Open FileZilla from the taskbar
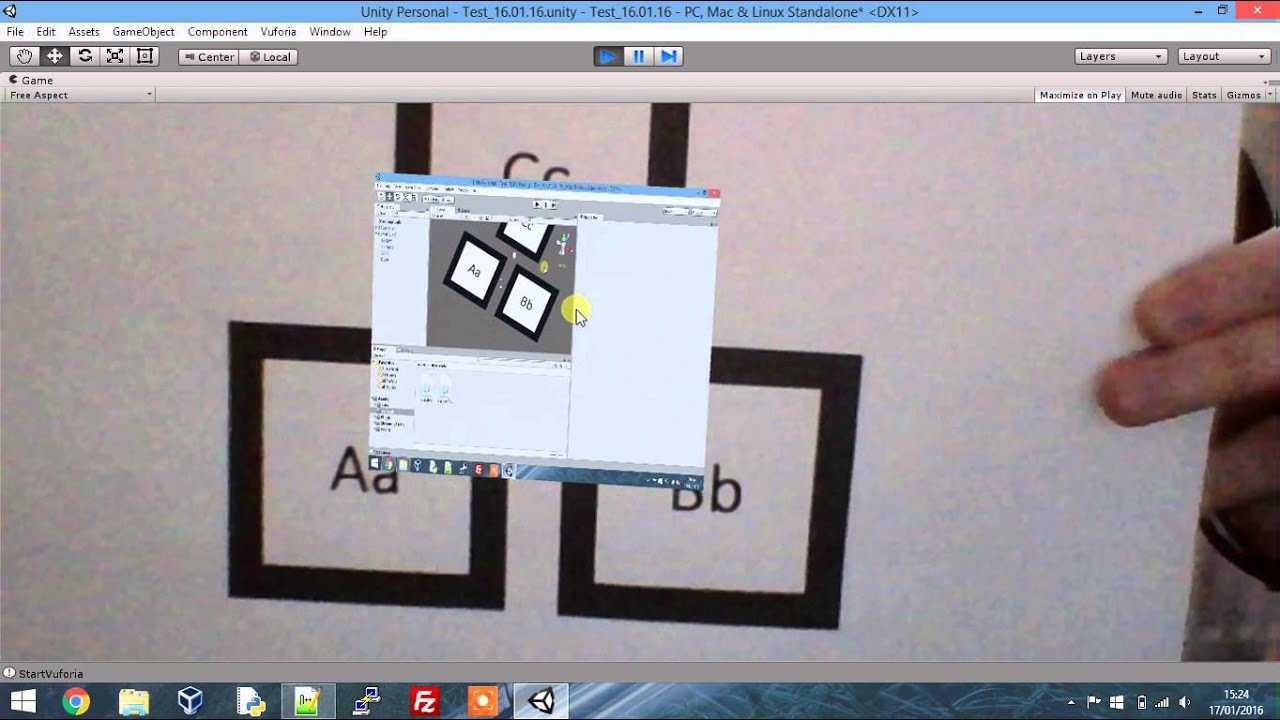The width and height of the screenshot is (1280, 720). tap(424, 702)
